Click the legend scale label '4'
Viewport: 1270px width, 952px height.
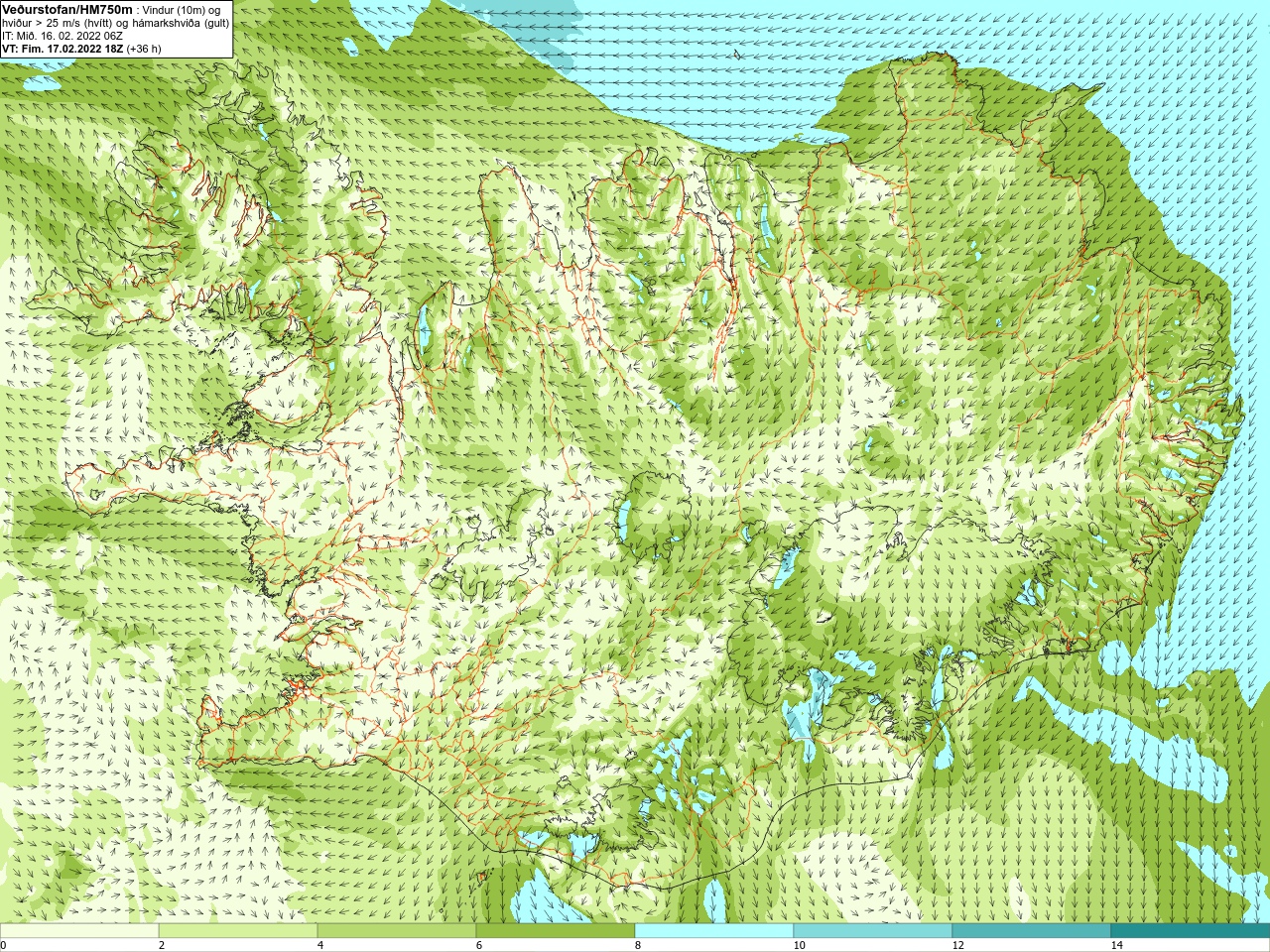coord(320,945)
